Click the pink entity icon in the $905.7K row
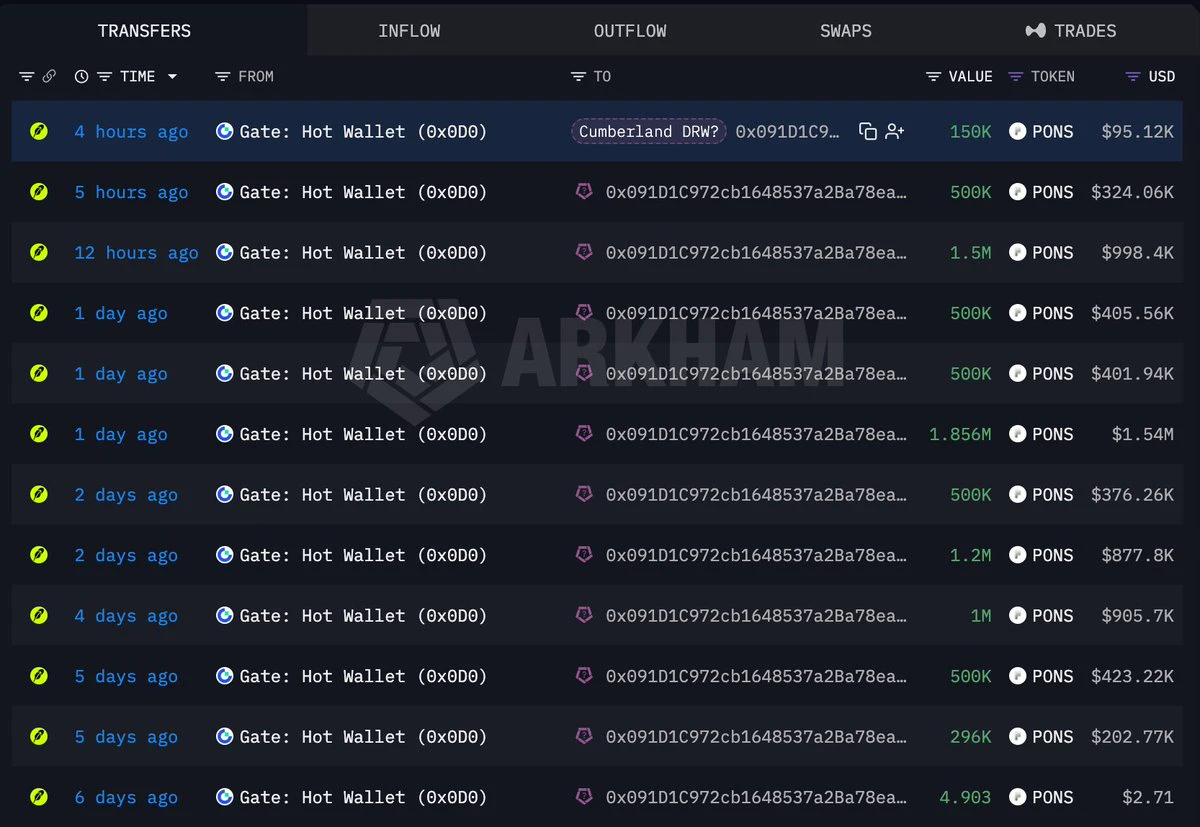1200x827 pixels. (x=584, y=615)
